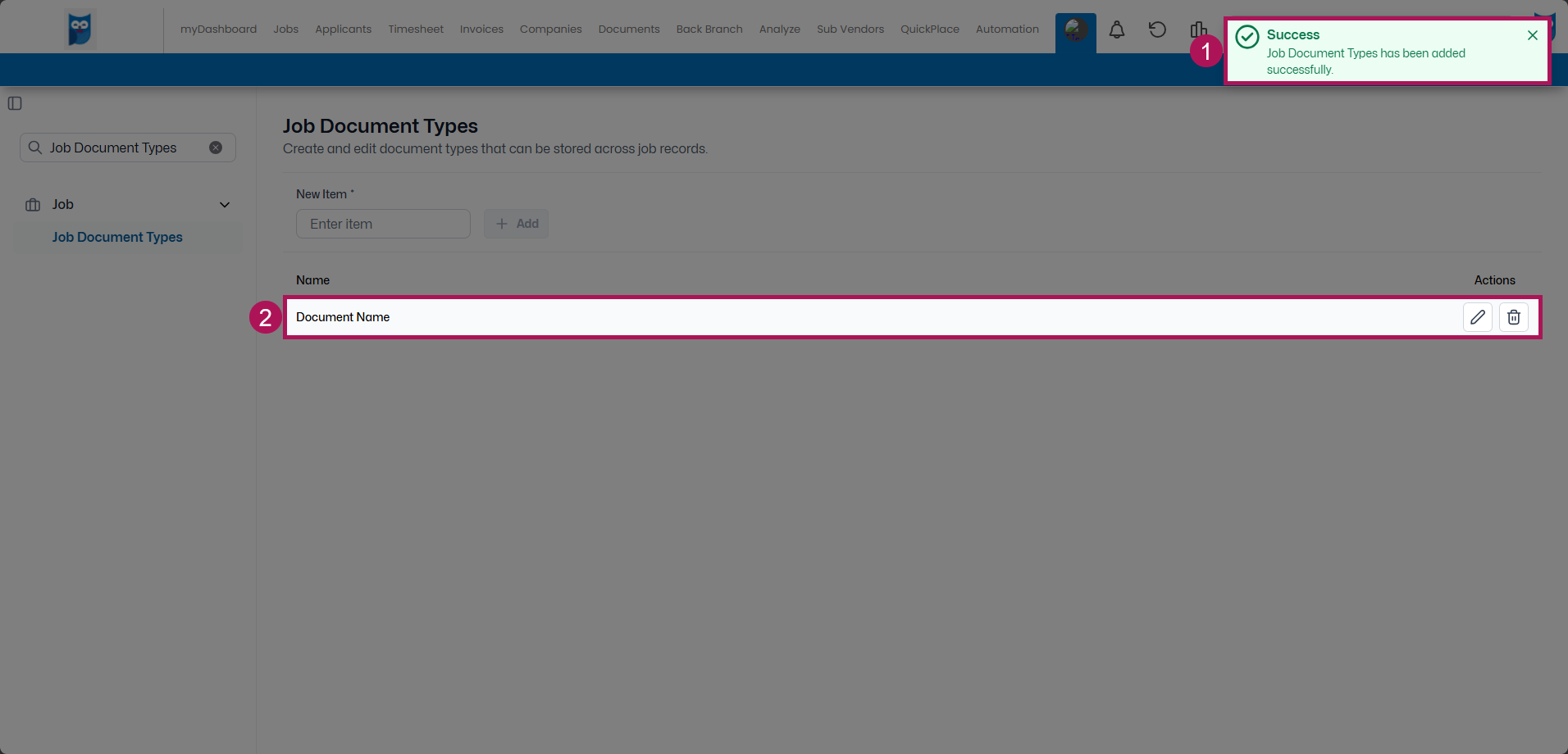Collapse the Job section chevron
Screen dimensions: 1568x754
coord(225,205)
